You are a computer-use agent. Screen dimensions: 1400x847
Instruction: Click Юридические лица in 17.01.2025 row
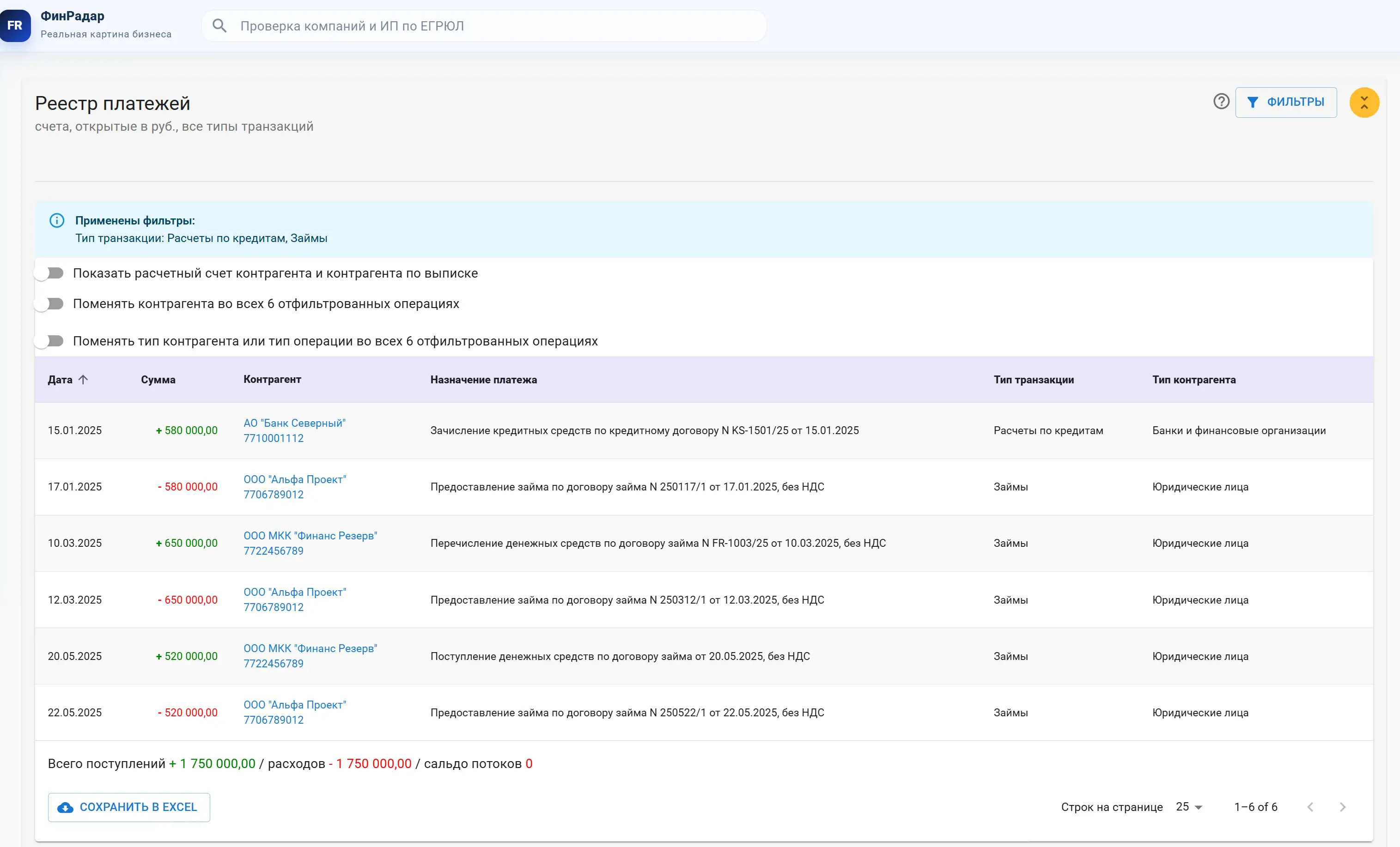pyautogui.click(x=1200, y=487)
